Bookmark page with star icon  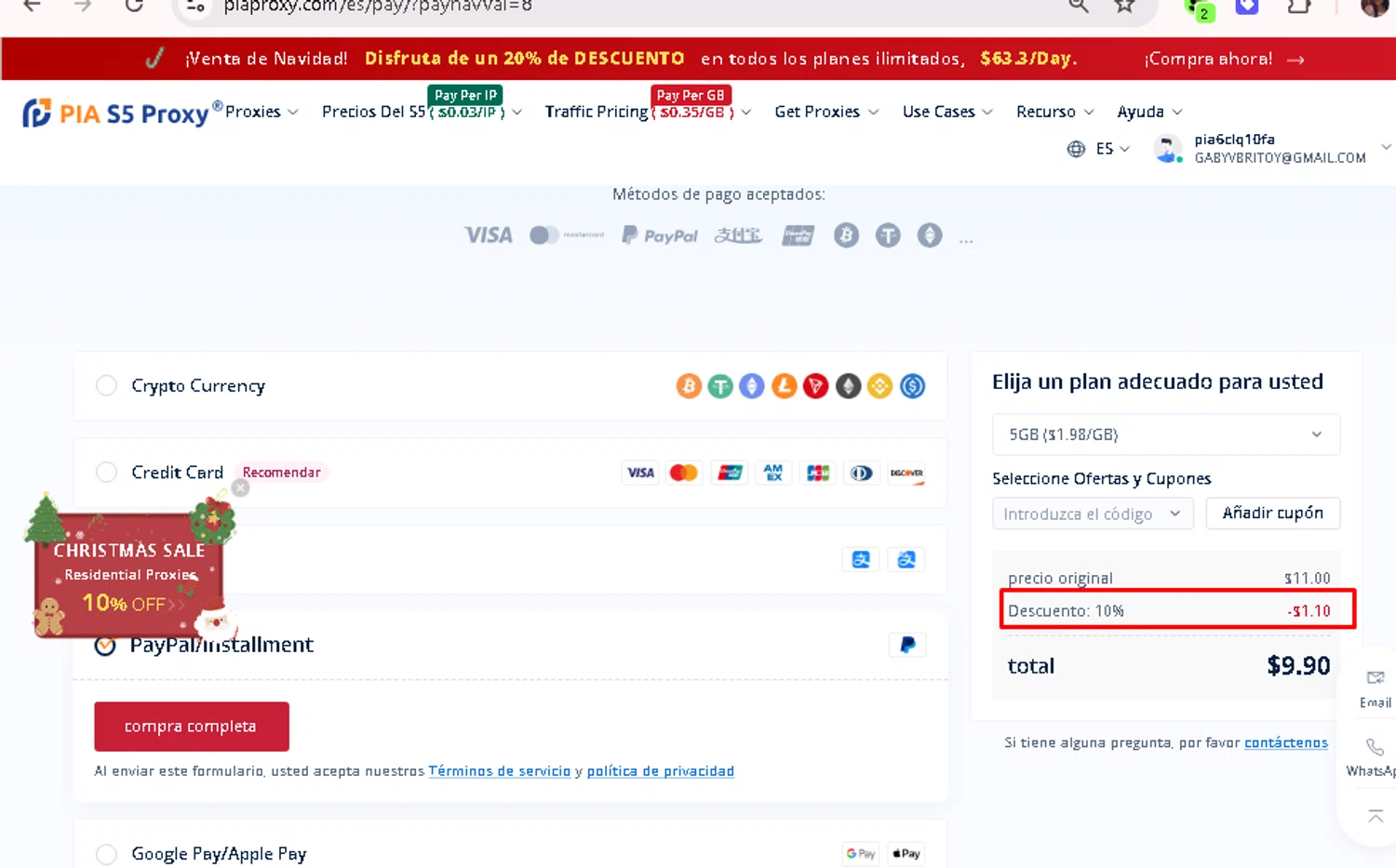coord(1125,6)
